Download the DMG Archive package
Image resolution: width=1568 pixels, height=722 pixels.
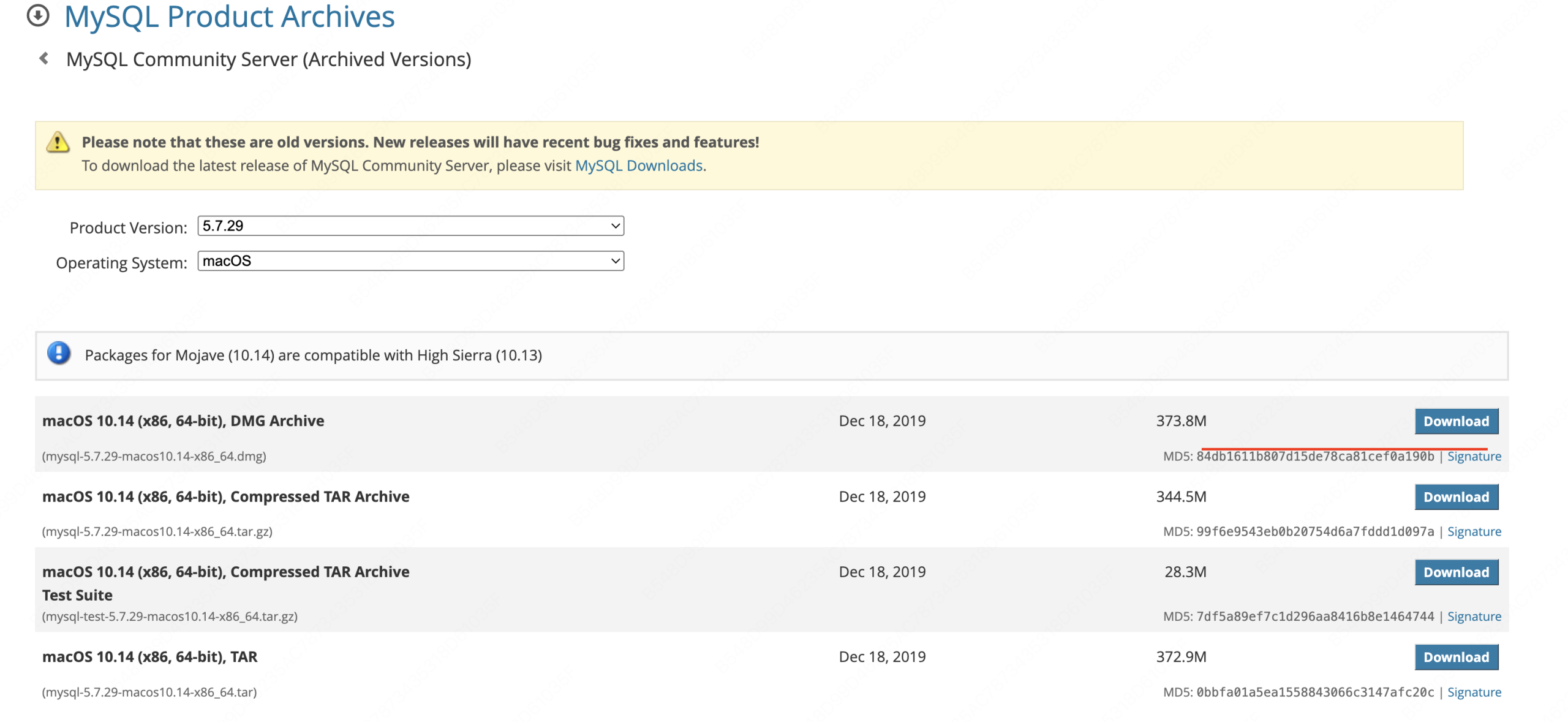[1456, 421]
